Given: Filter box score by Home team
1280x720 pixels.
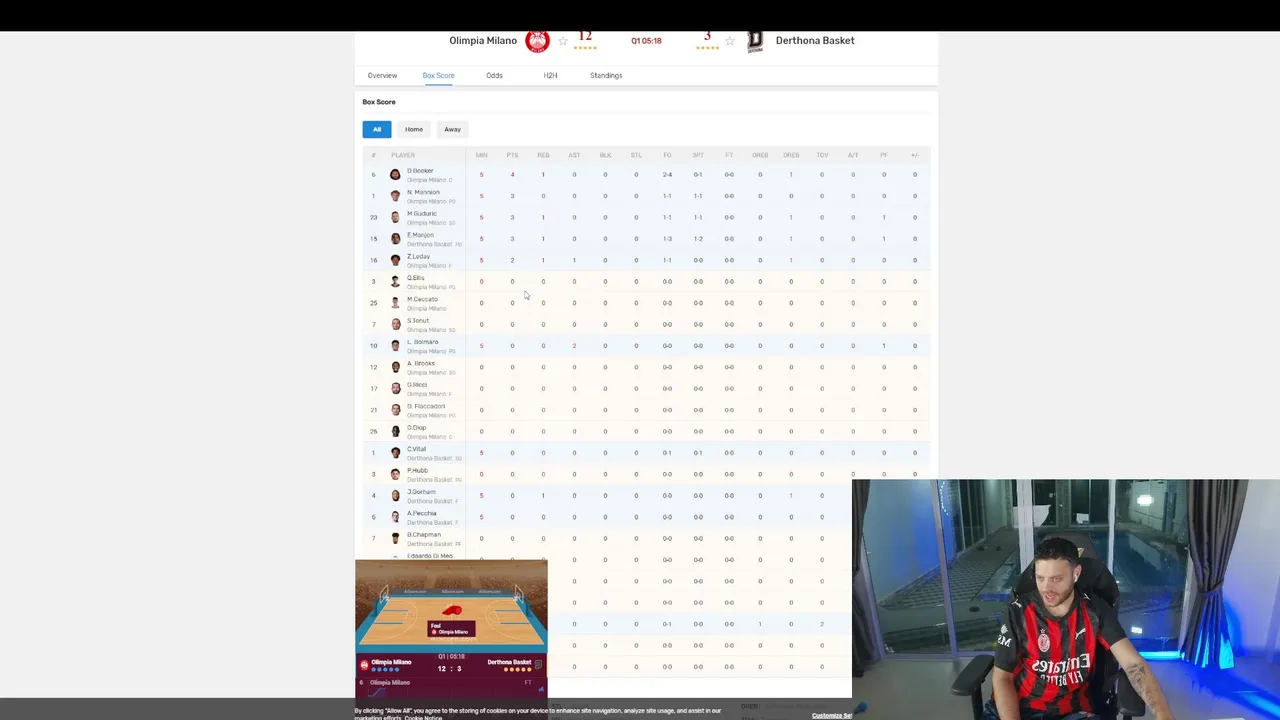Looking at the screenshot, I should pyautogui.click(x=414, y=129).
